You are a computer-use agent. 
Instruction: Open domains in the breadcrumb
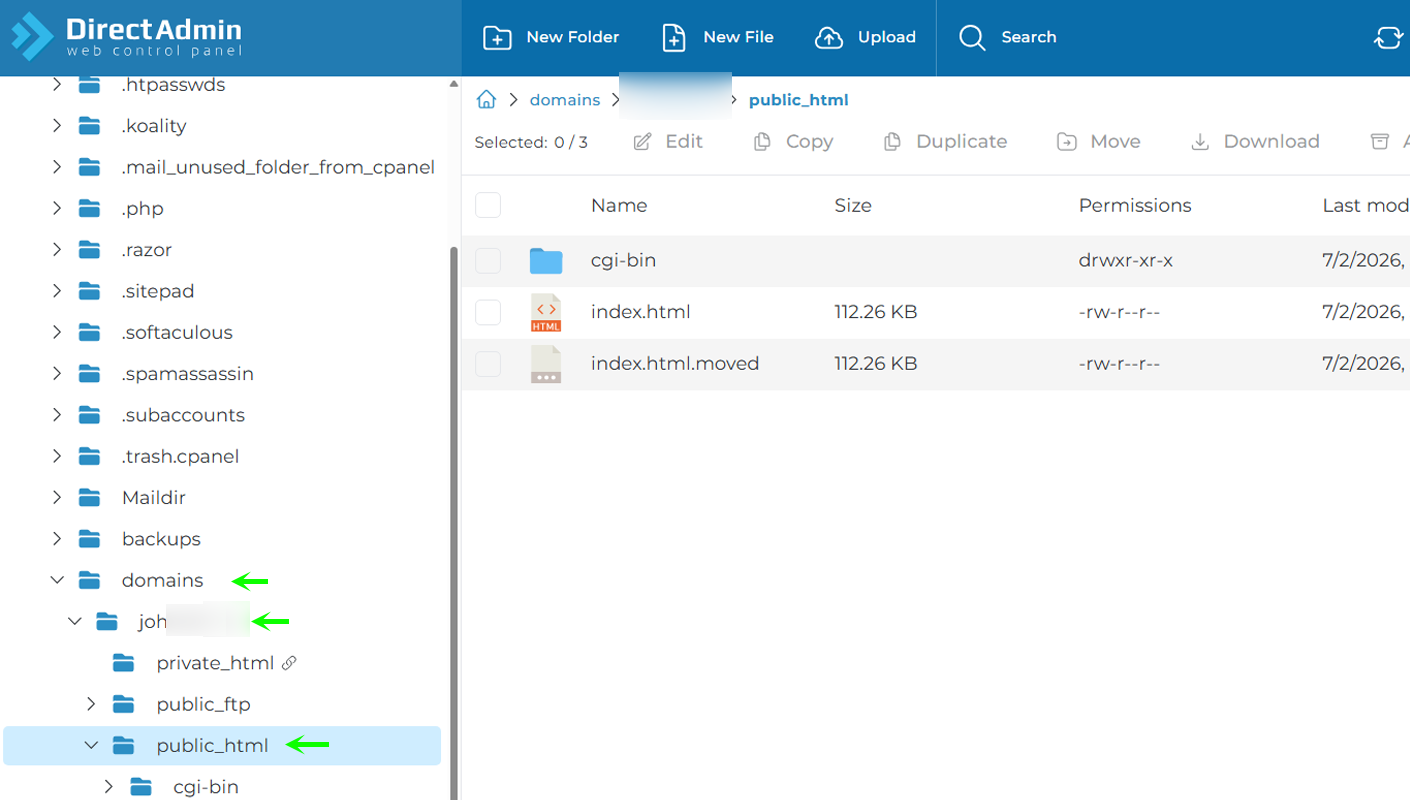[x=565, y=100]
